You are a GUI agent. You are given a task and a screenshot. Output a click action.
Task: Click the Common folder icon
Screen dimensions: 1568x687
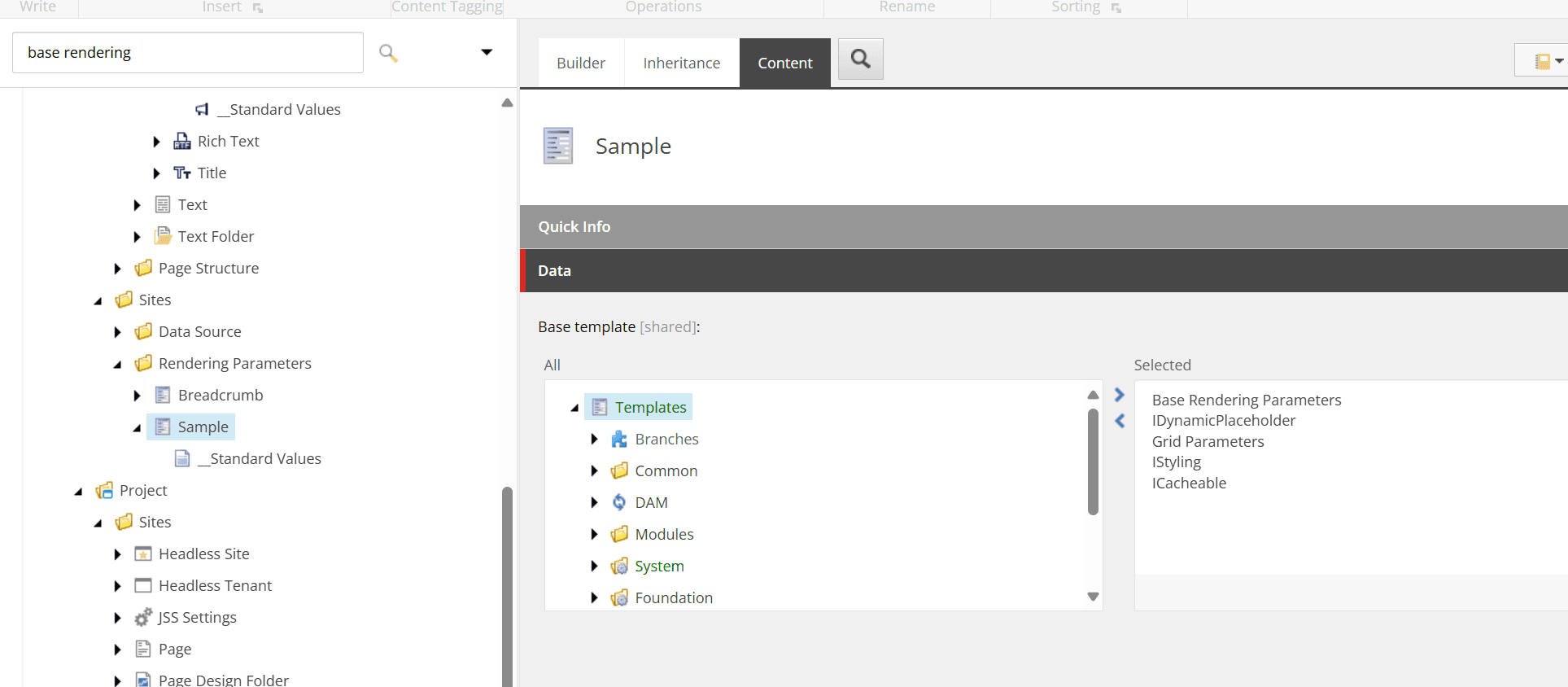click(619, 470)
